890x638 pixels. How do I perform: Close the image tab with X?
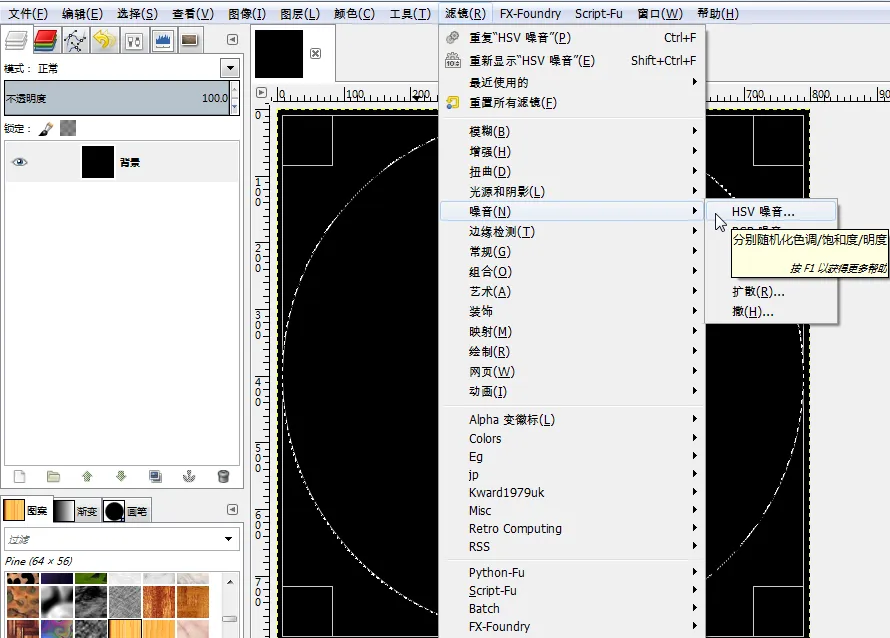[x=316, y=53]
